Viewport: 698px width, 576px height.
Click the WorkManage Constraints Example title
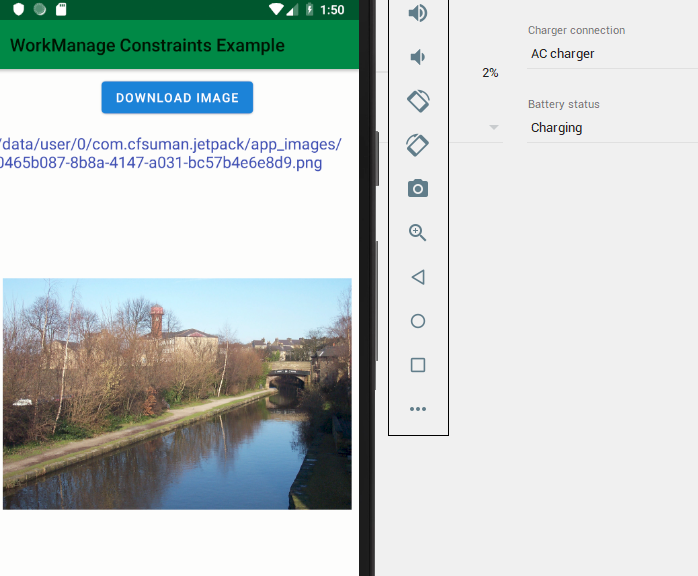coord(147,45)
